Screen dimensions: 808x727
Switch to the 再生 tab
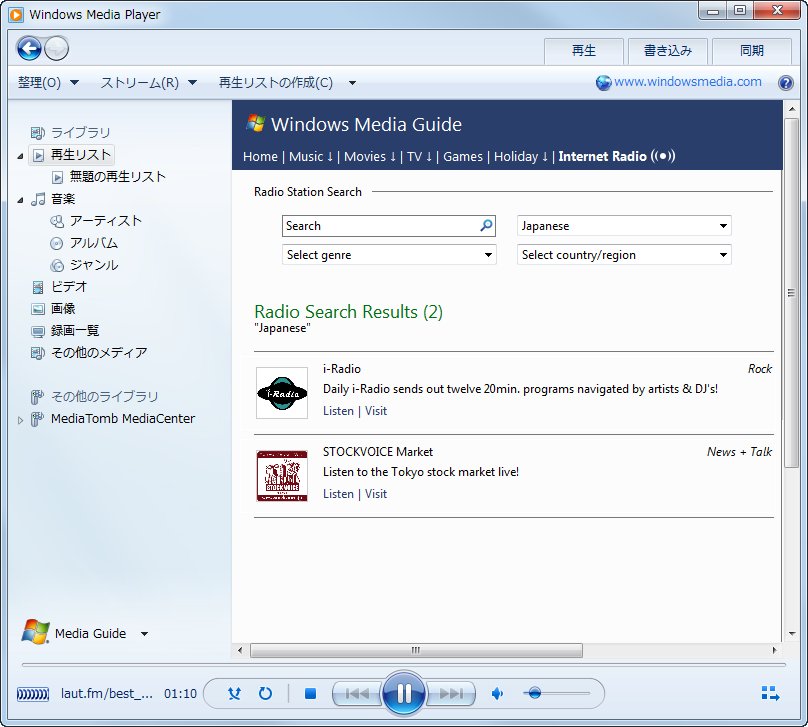(x=584, y=51)
